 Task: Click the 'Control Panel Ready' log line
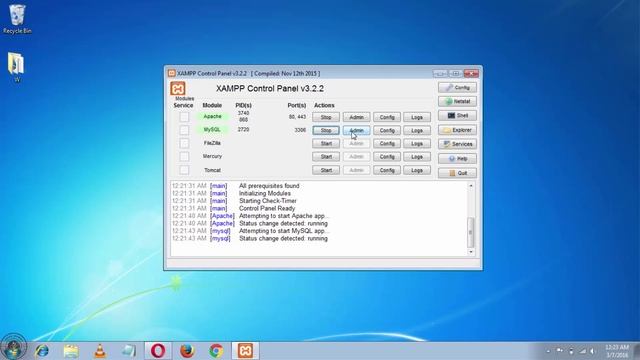tap(267, 208)
